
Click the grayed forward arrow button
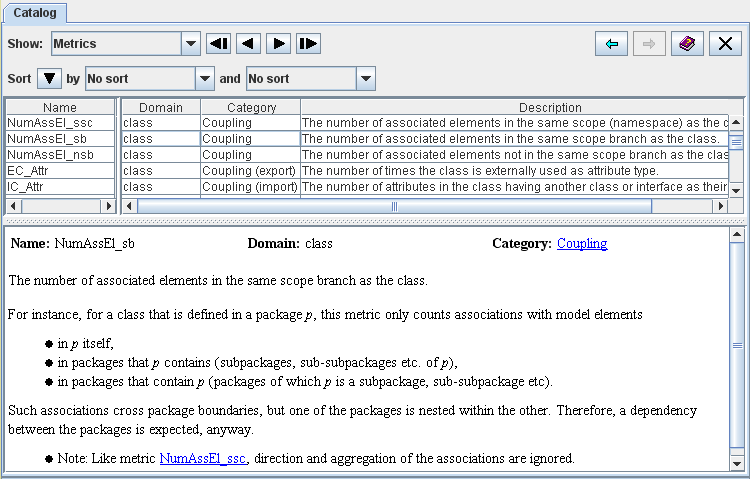pyautogui.click(x=649, y=44)
